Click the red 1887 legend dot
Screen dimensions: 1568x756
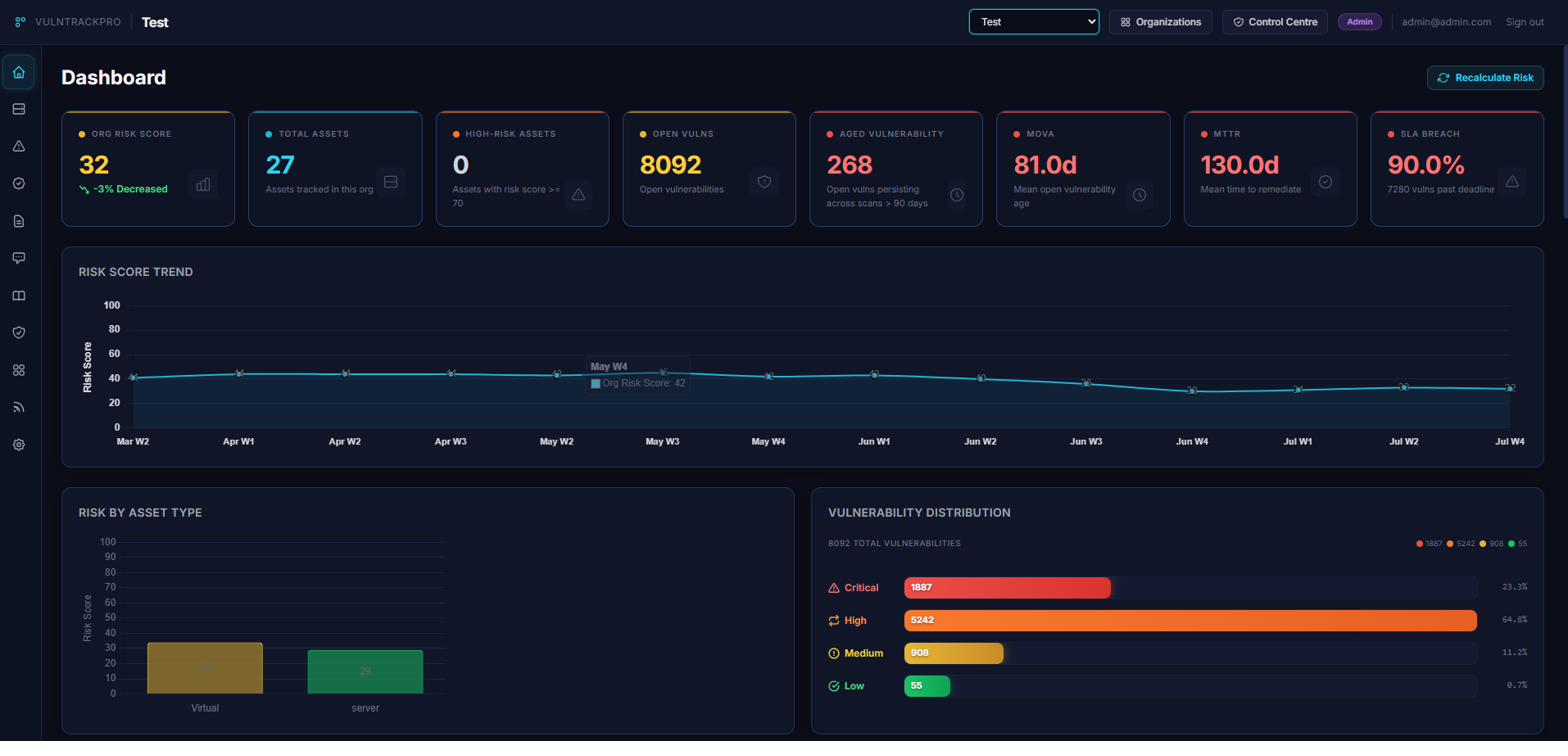[1419, 544]
